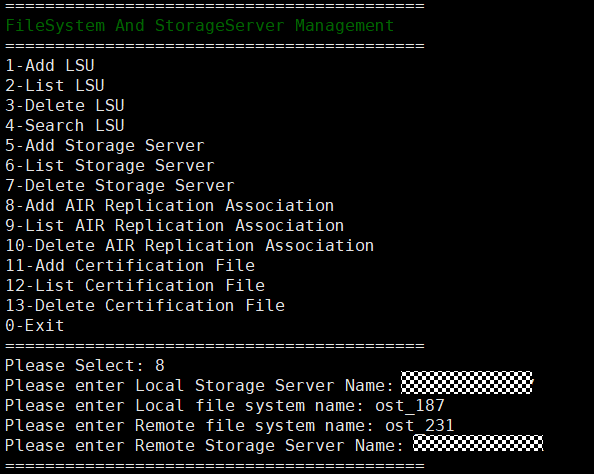The image size is (594, 474).
Task: Select the 5-Add Storage Server line
Action: point(105,146)
